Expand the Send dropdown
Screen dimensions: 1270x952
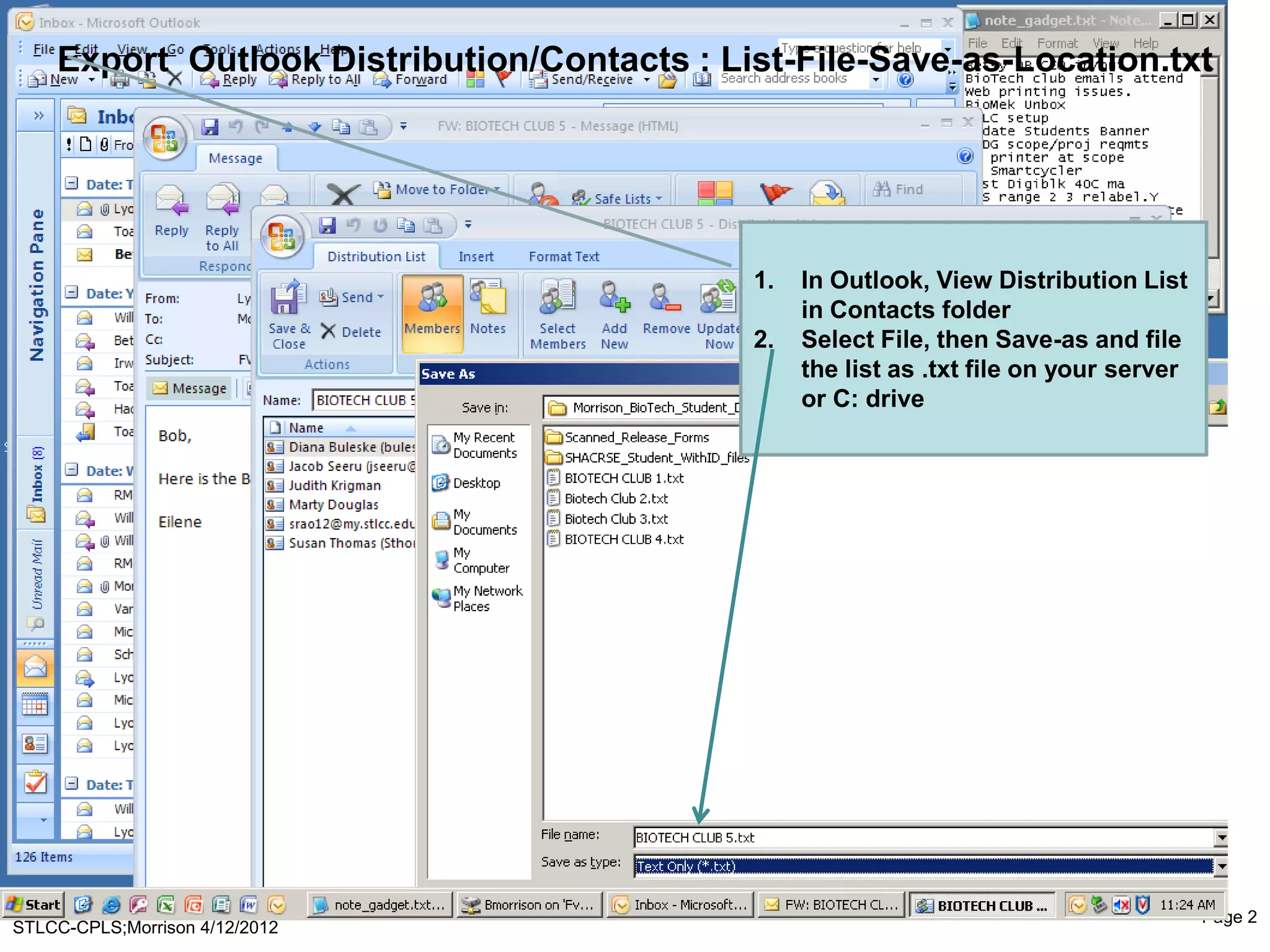pos(381,297)
